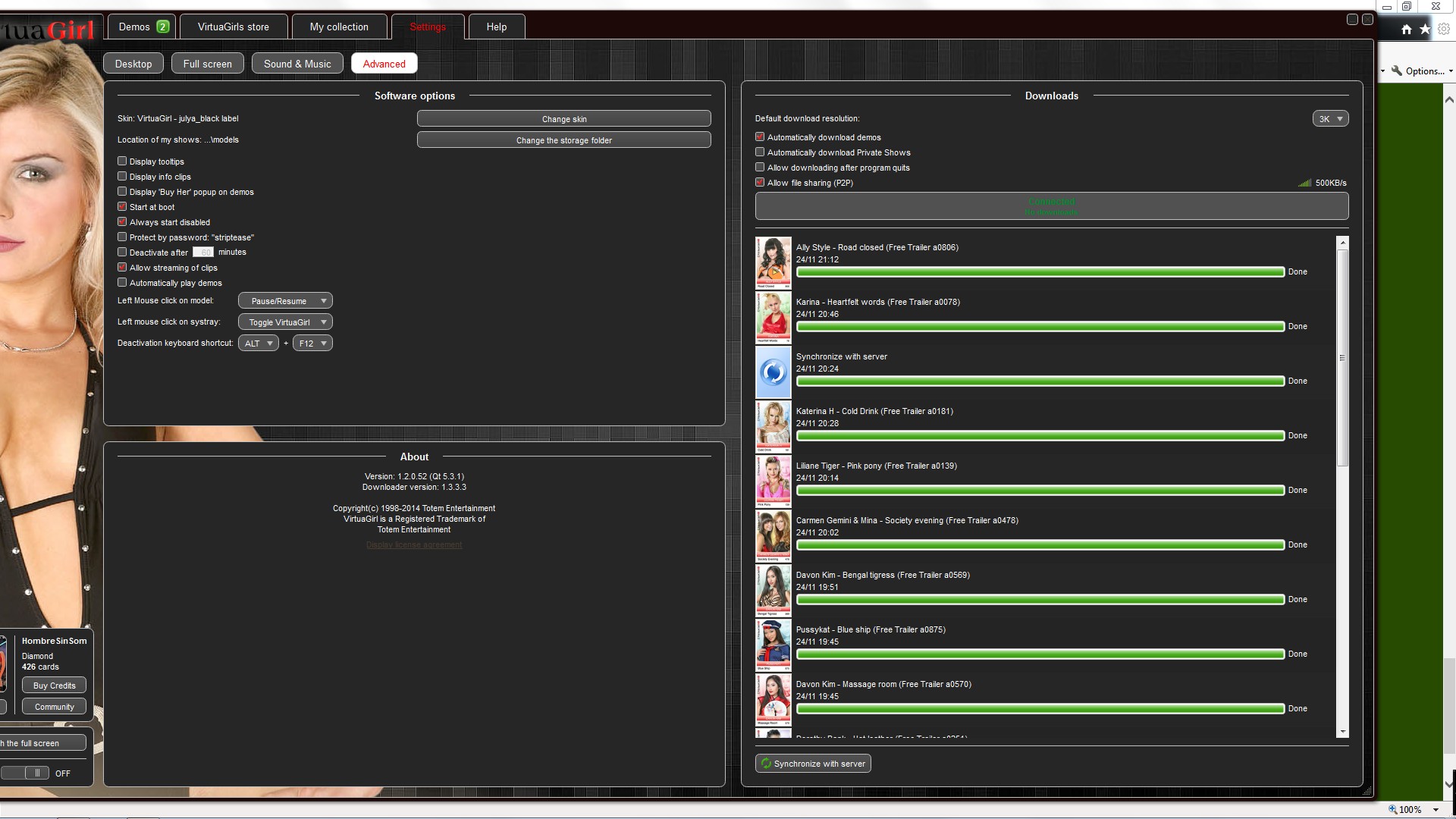Click Pussykat Blue ship progress bar
The height and width of the screenshot is (819, 1456).
tap(1040, 654)
